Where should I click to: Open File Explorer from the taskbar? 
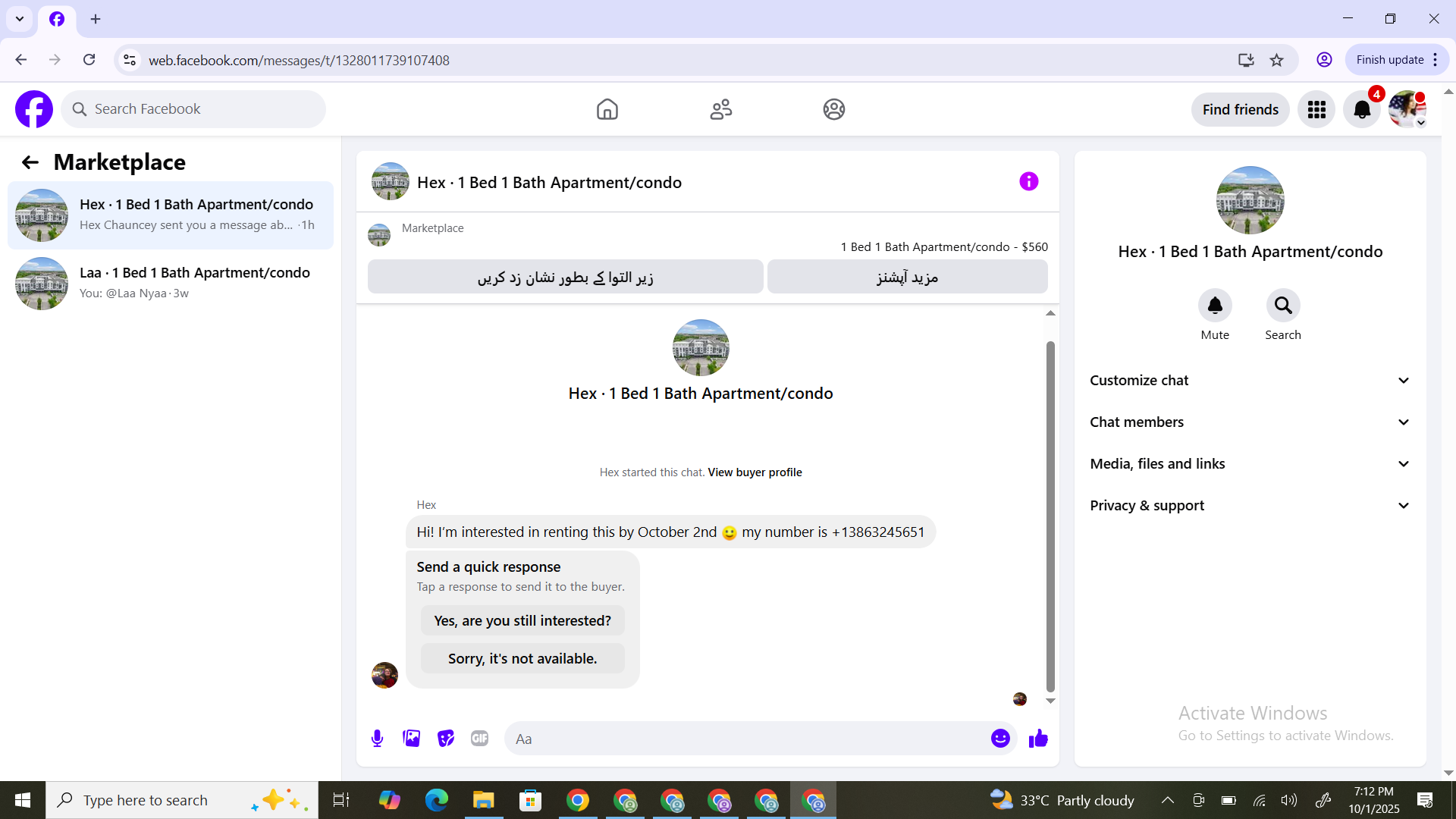point(483,800)
